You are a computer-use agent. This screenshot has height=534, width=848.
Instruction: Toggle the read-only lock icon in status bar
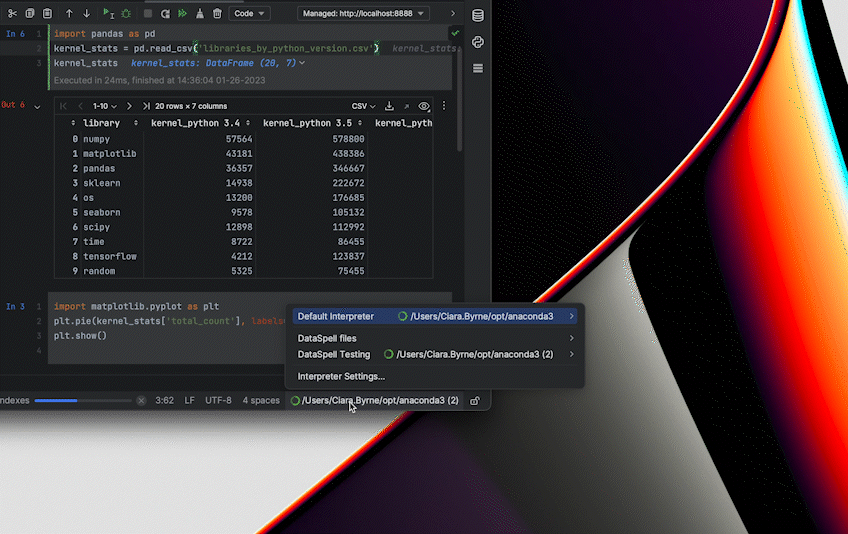[x=475, y=401]
